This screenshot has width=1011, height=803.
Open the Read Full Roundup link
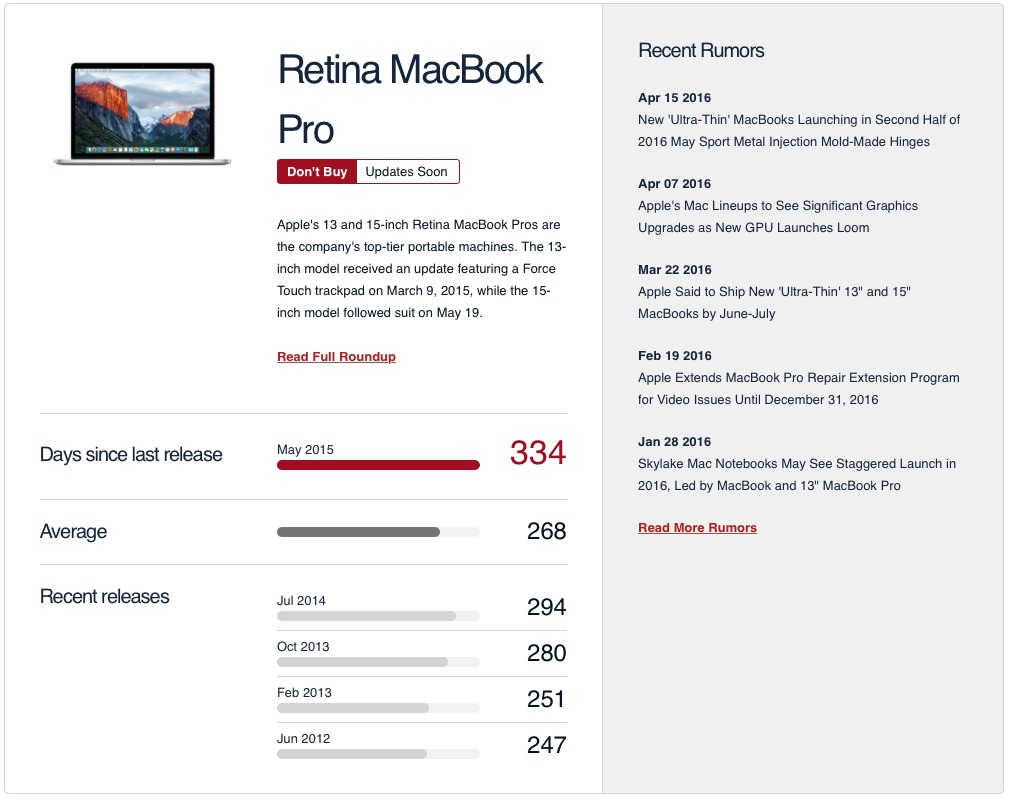point(336,357)
